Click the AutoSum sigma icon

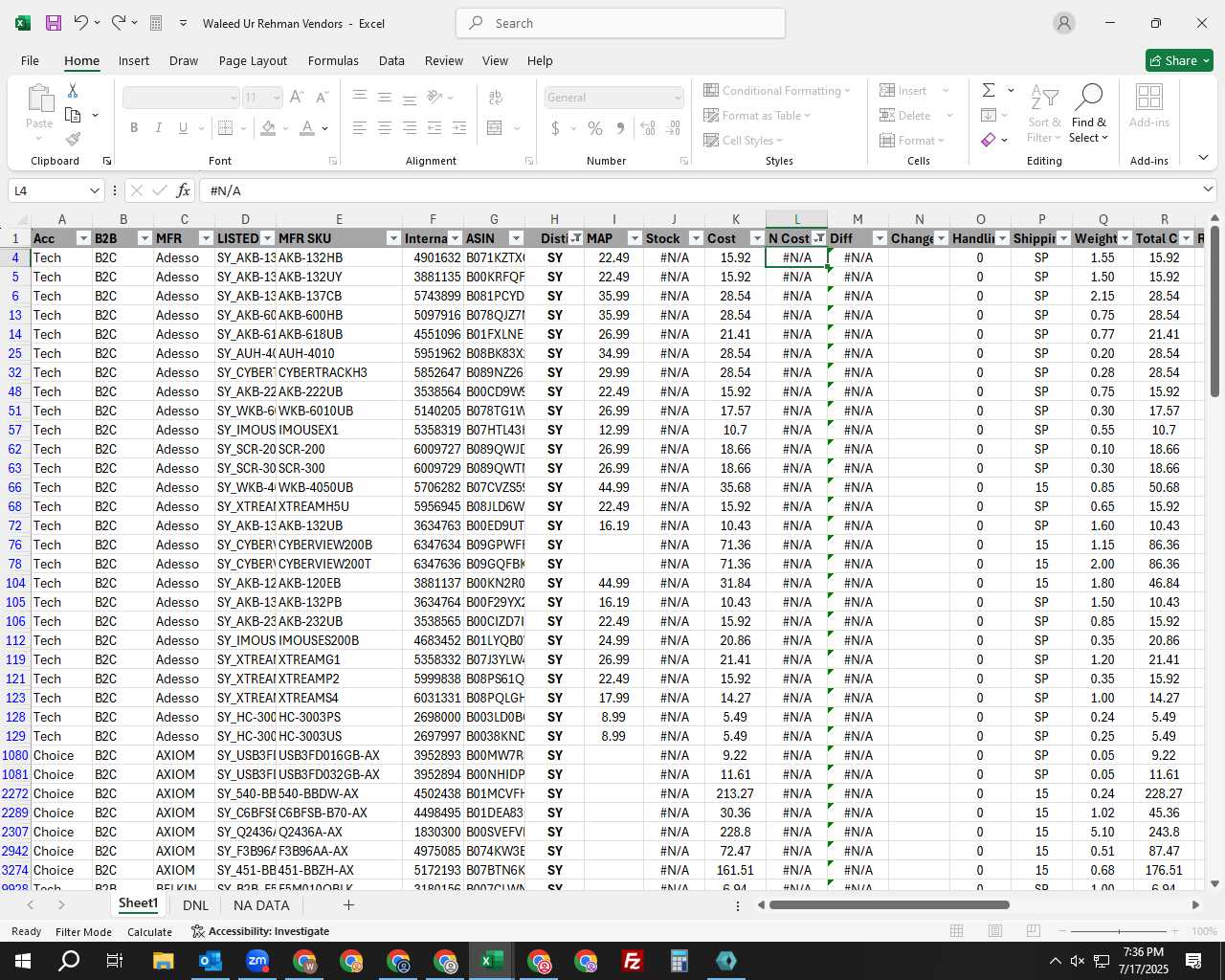tap(989, 90)
